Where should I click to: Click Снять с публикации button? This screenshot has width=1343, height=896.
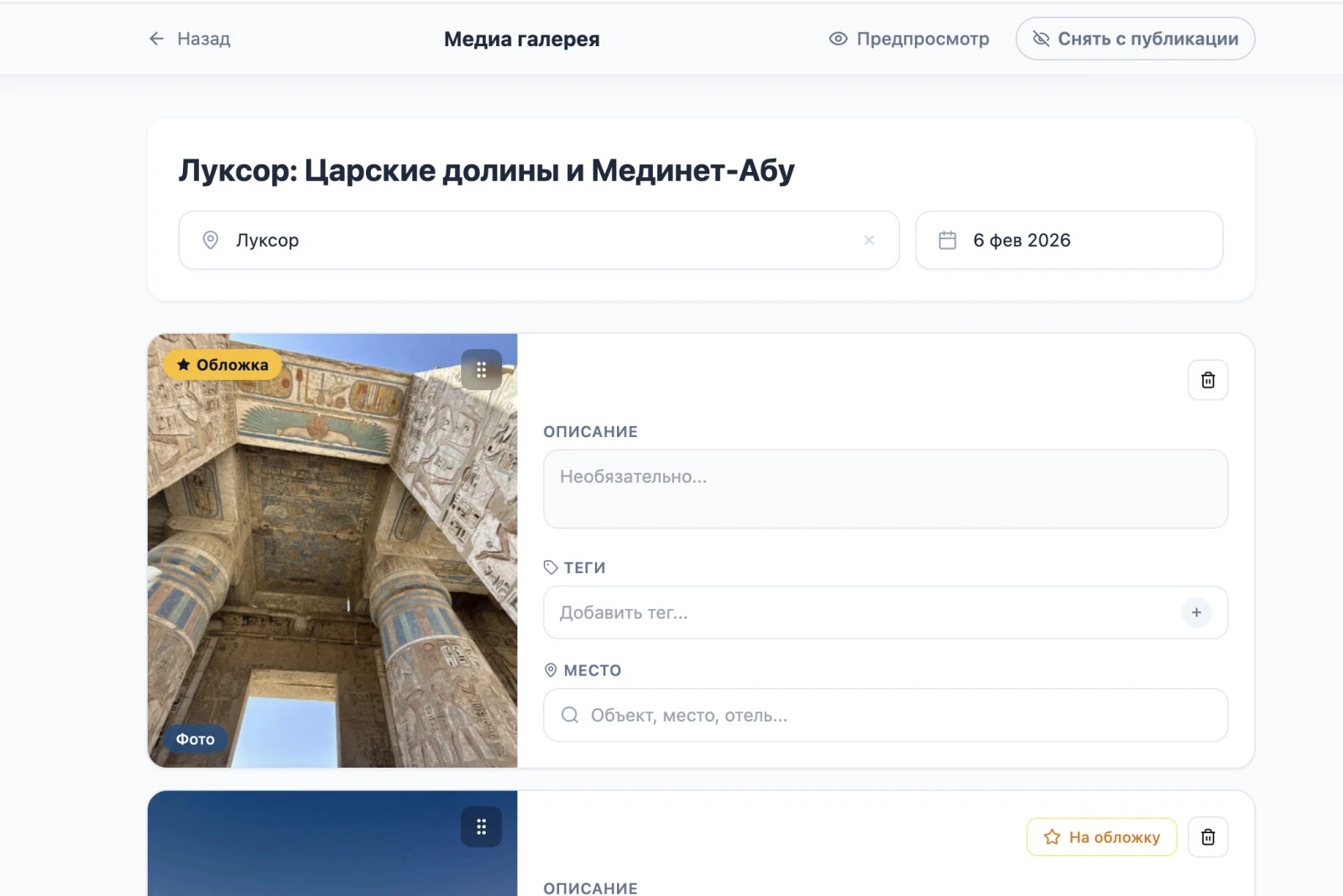point(1135,39)
